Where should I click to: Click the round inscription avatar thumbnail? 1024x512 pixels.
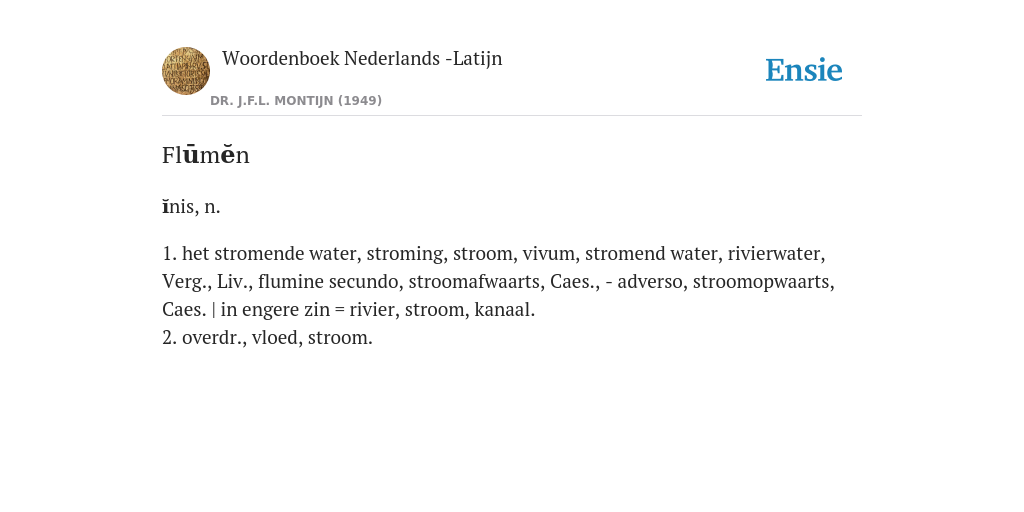[x=186, y=71]
